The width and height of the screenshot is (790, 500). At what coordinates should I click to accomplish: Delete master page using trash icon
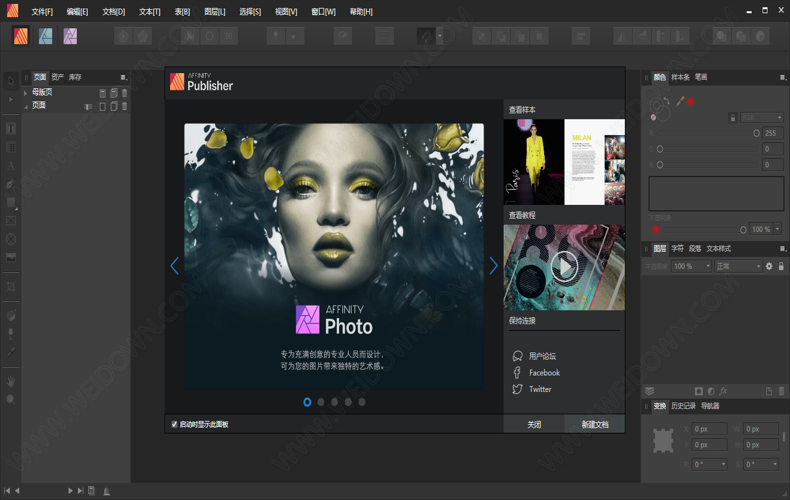[125, 93]
